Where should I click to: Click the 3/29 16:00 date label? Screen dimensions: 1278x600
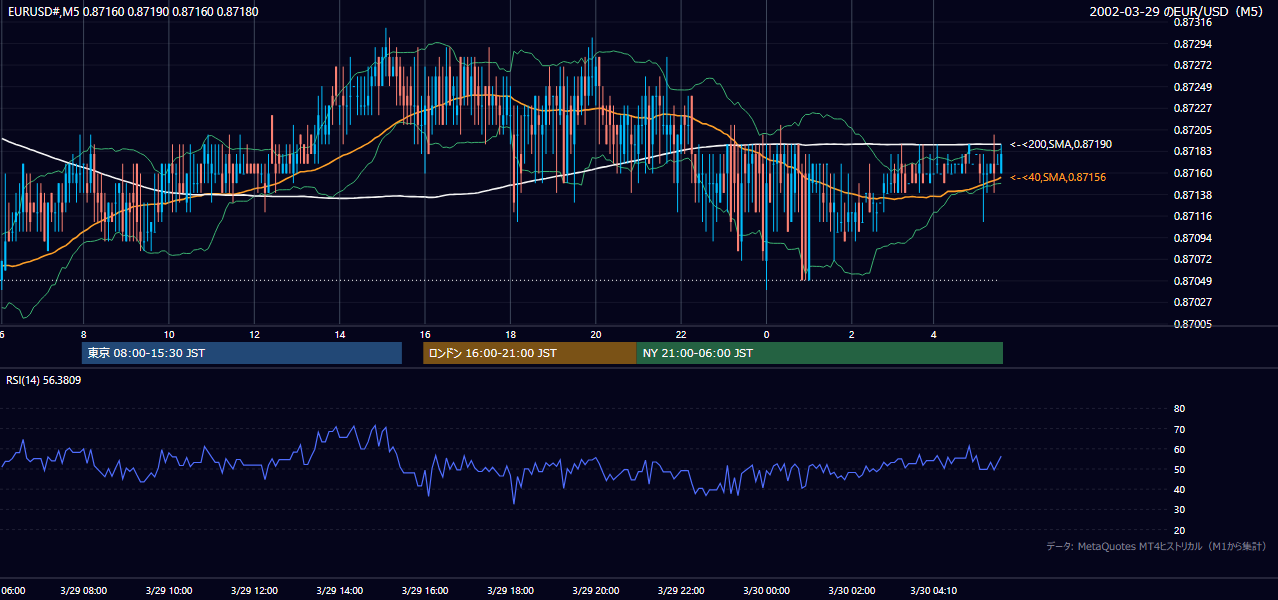click(424, 590)
